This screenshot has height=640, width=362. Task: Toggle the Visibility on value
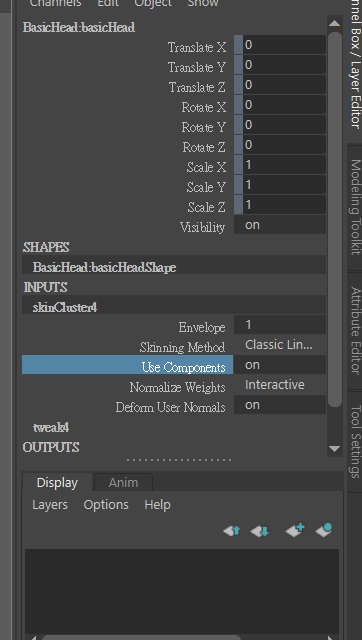pyautogui.click(x=280, y=225)
